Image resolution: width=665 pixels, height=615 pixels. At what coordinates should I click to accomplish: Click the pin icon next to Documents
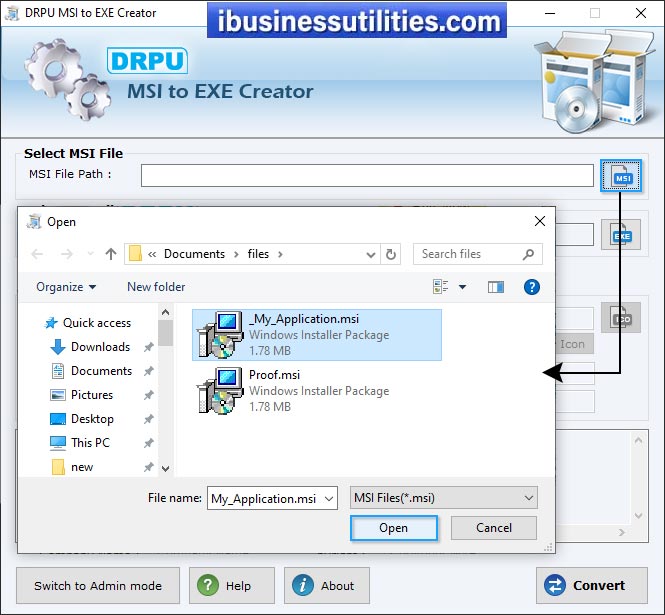click(148, 371)
